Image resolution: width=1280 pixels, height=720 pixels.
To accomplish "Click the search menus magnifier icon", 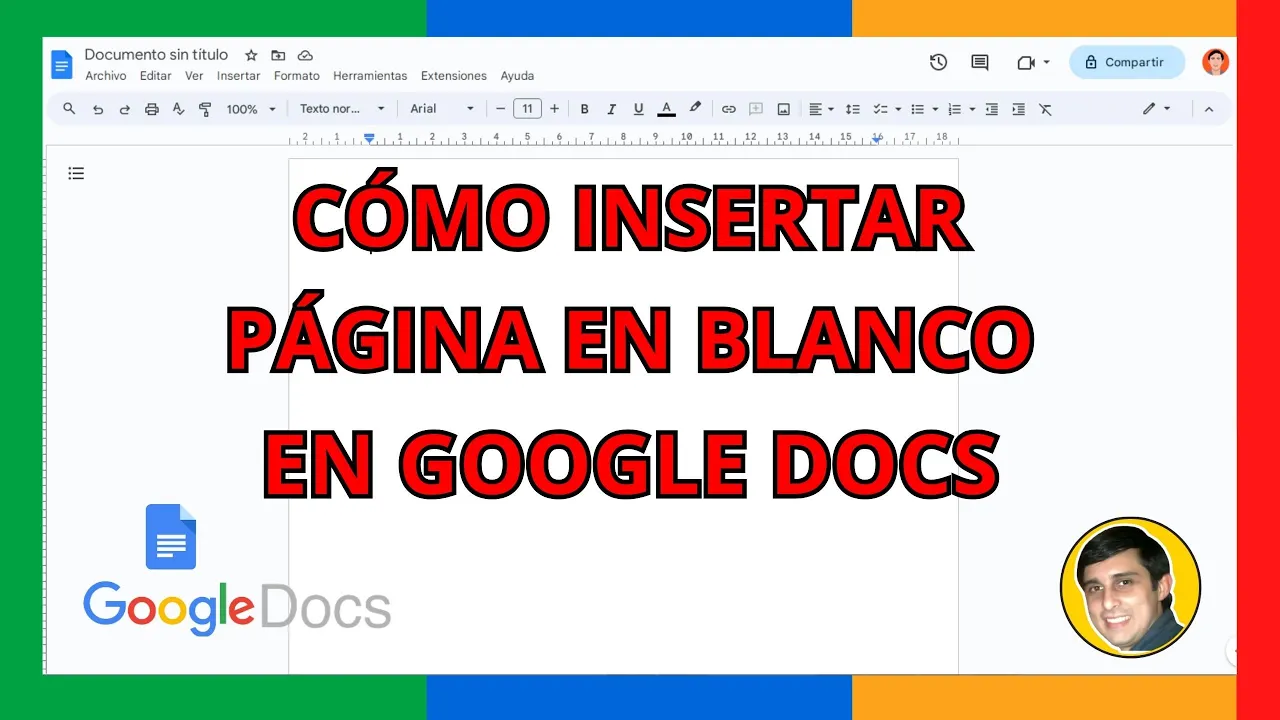I will [x=69, y=109].
